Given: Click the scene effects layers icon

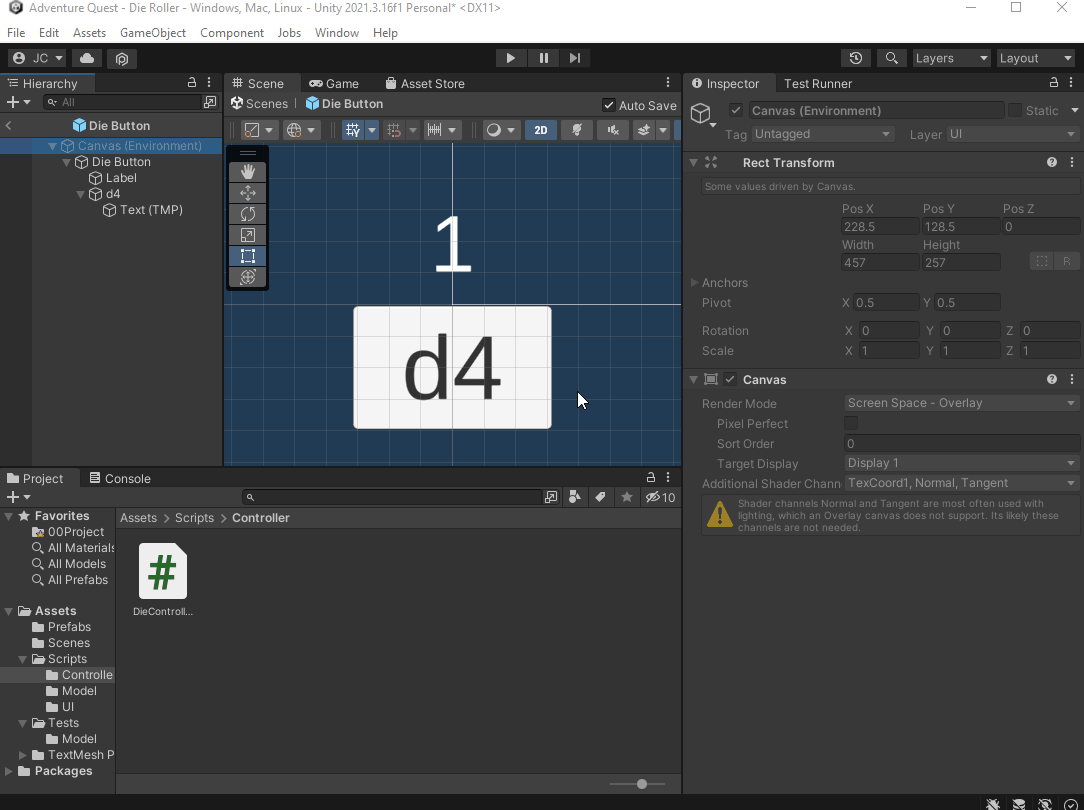Looking at the screenshot, I should pos(644,130).
